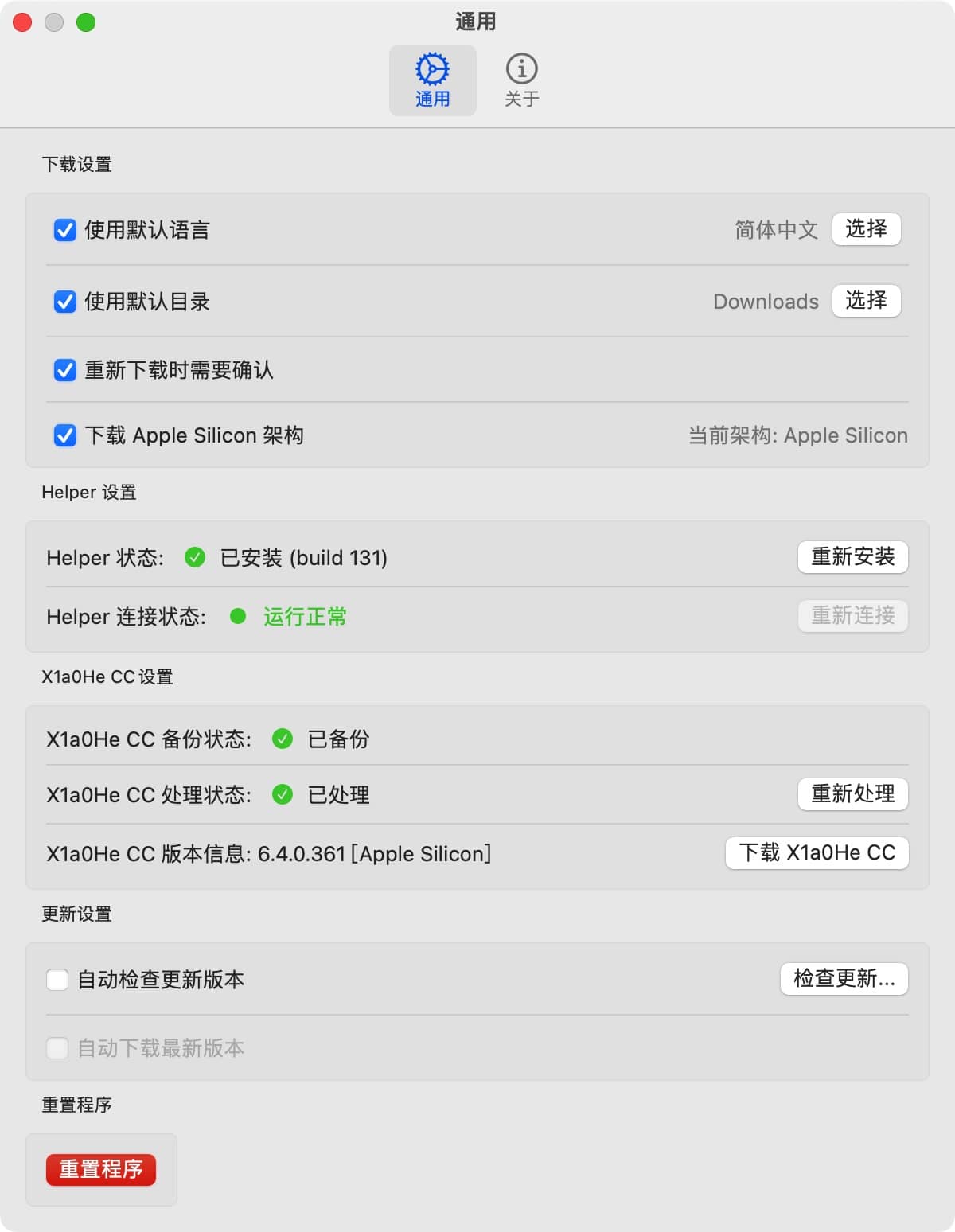Click the info icon above 关于
955x1232 pixels.
click(x=521, y=69)
